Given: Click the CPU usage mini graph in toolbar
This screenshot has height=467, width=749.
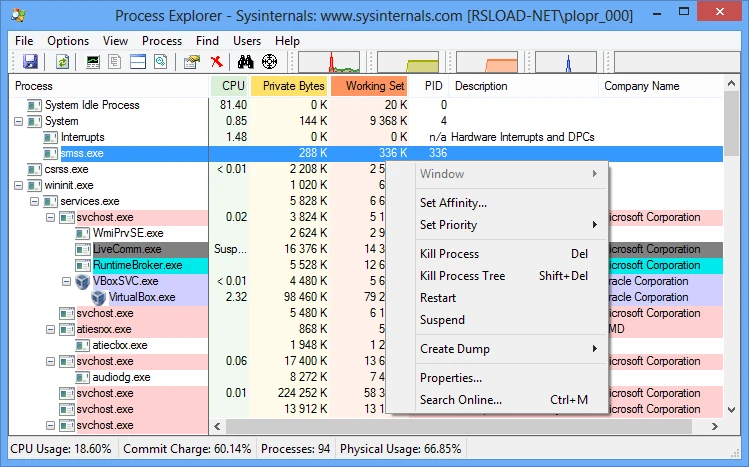Looking at the screenshot, I should 328,62.
